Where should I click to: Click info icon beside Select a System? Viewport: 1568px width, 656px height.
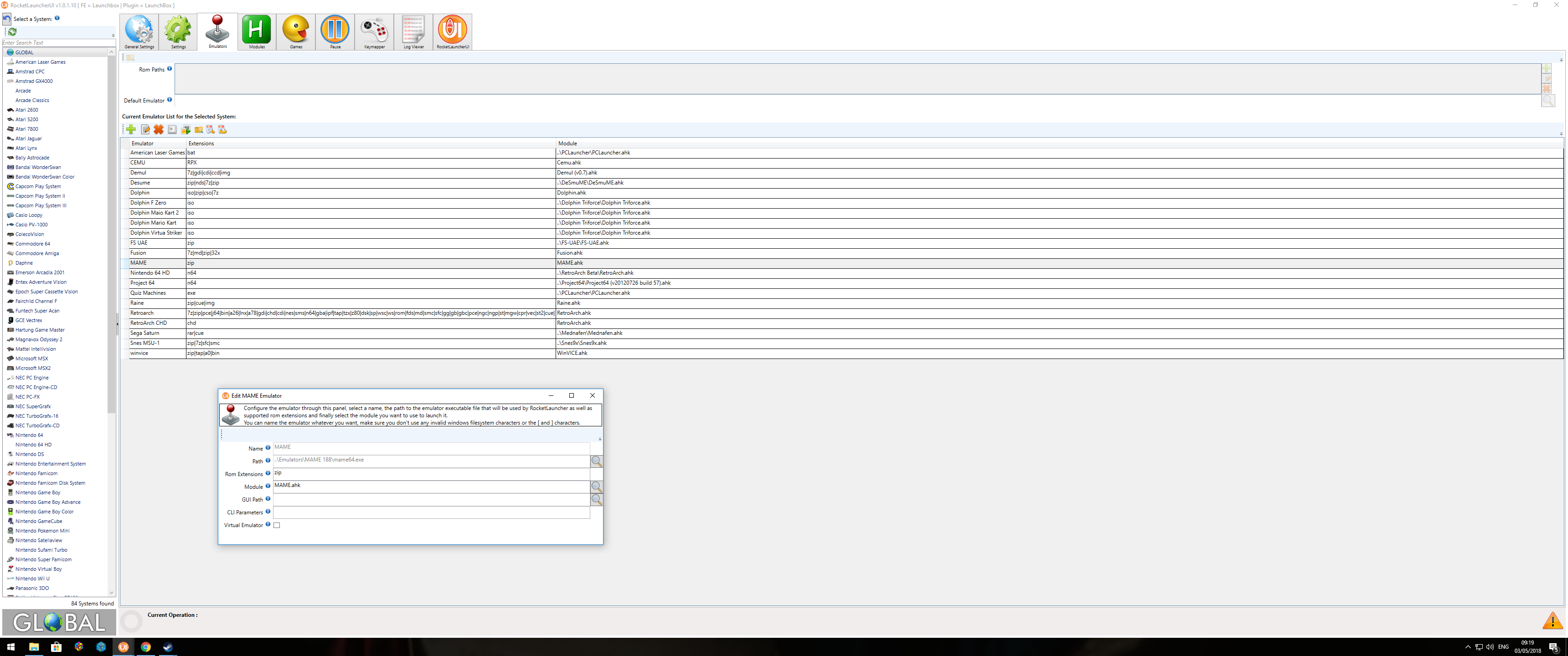coord(57,18)
